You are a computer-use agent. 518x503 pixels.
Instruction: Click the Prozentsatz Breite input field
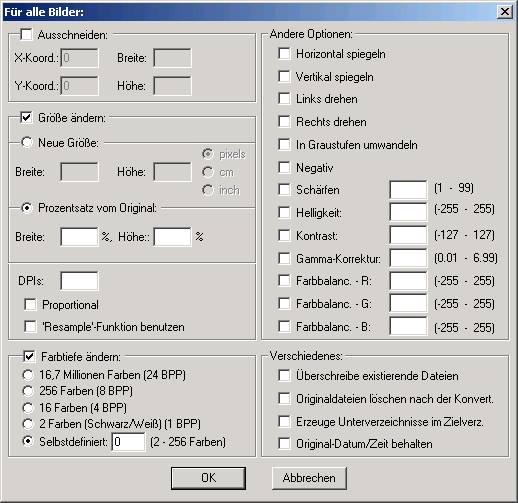(79, 237)
